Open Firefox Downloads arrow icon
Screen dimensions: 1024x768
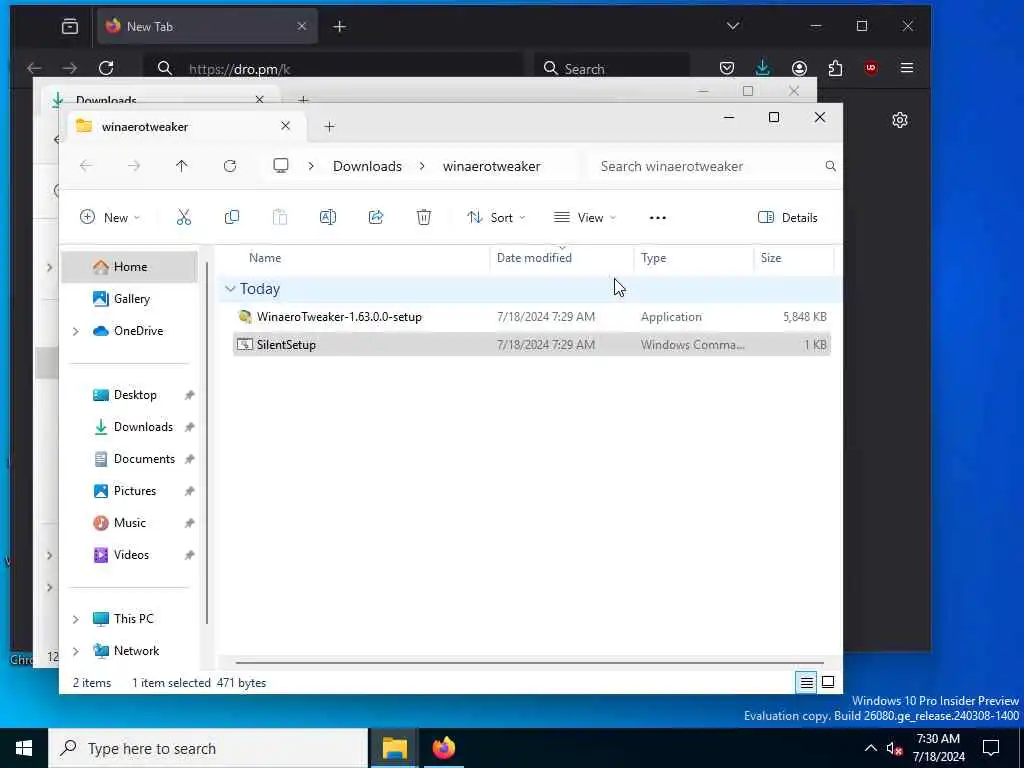pyautogui.click(x=763, y=68)
